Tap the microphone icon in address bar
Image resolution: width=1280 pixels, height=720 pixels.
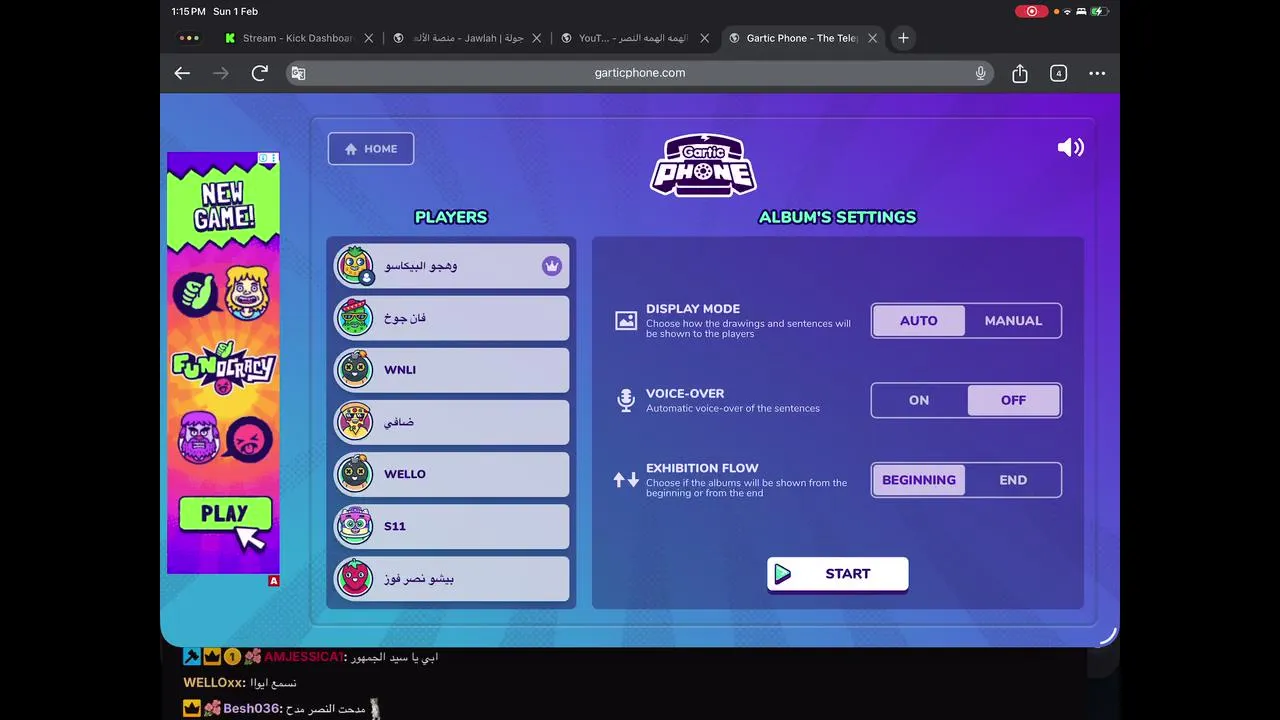pyautogui.click(x=980, y=73)
